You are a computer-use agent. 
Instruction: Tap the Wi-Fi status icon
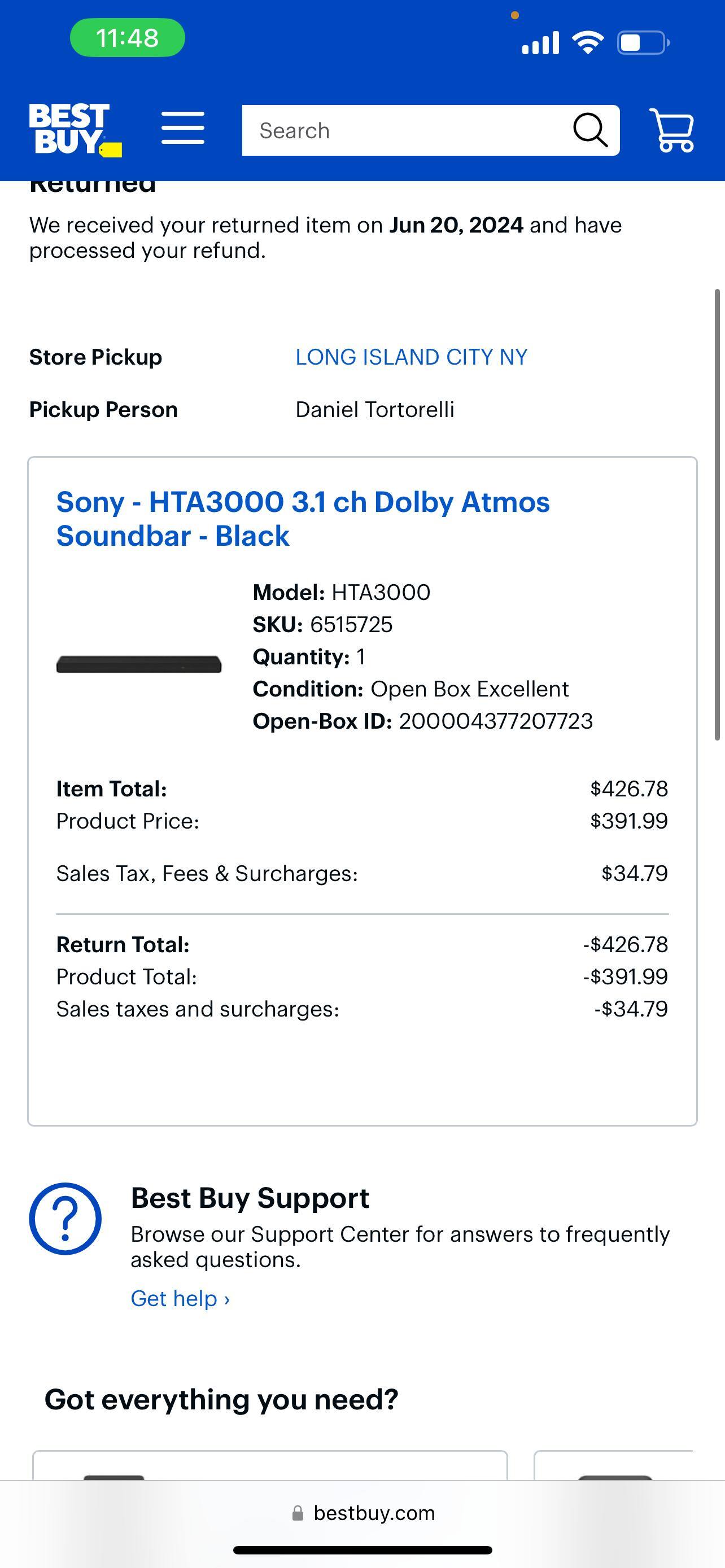[587, 42]
